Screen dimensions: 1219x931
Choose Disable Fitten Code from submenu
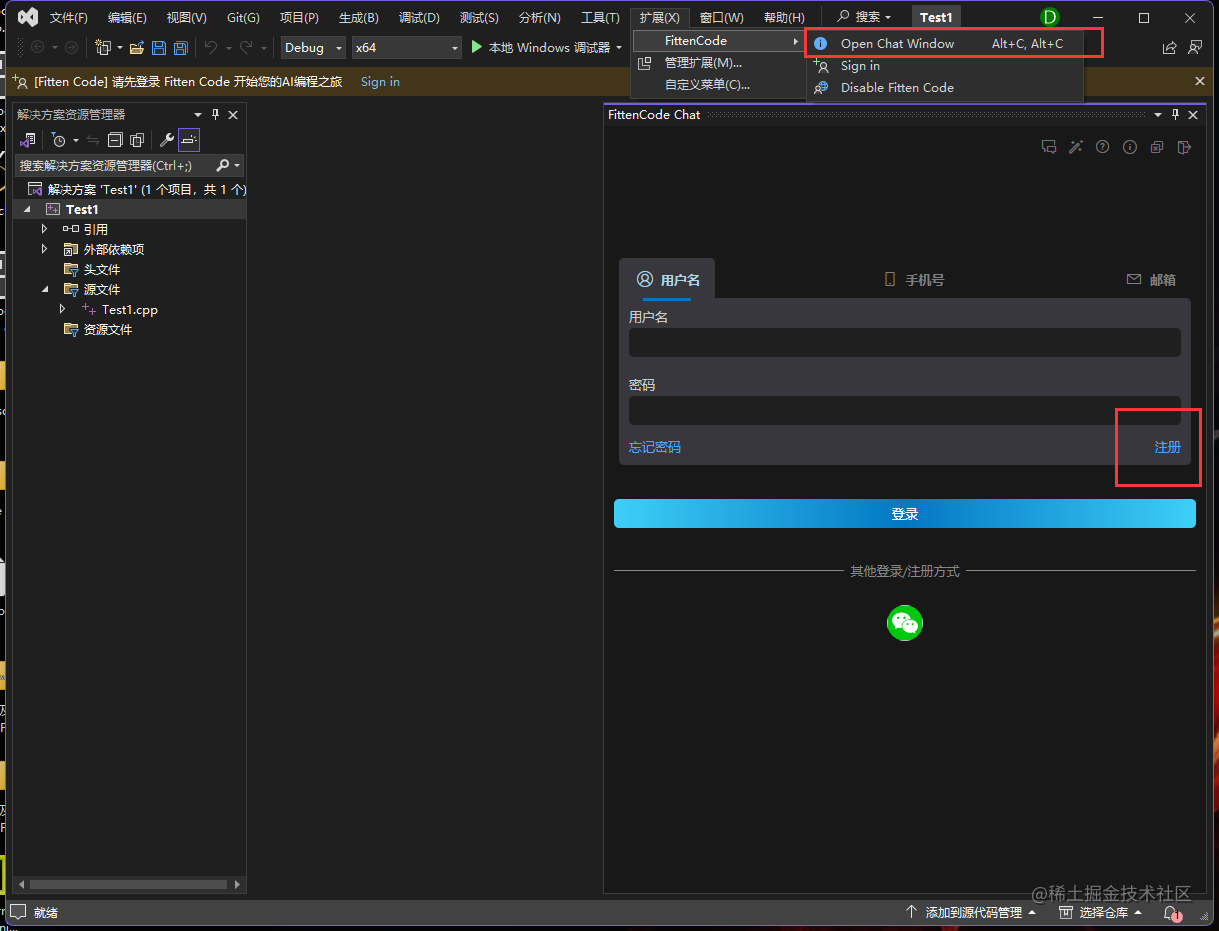(x=944, y=87)
